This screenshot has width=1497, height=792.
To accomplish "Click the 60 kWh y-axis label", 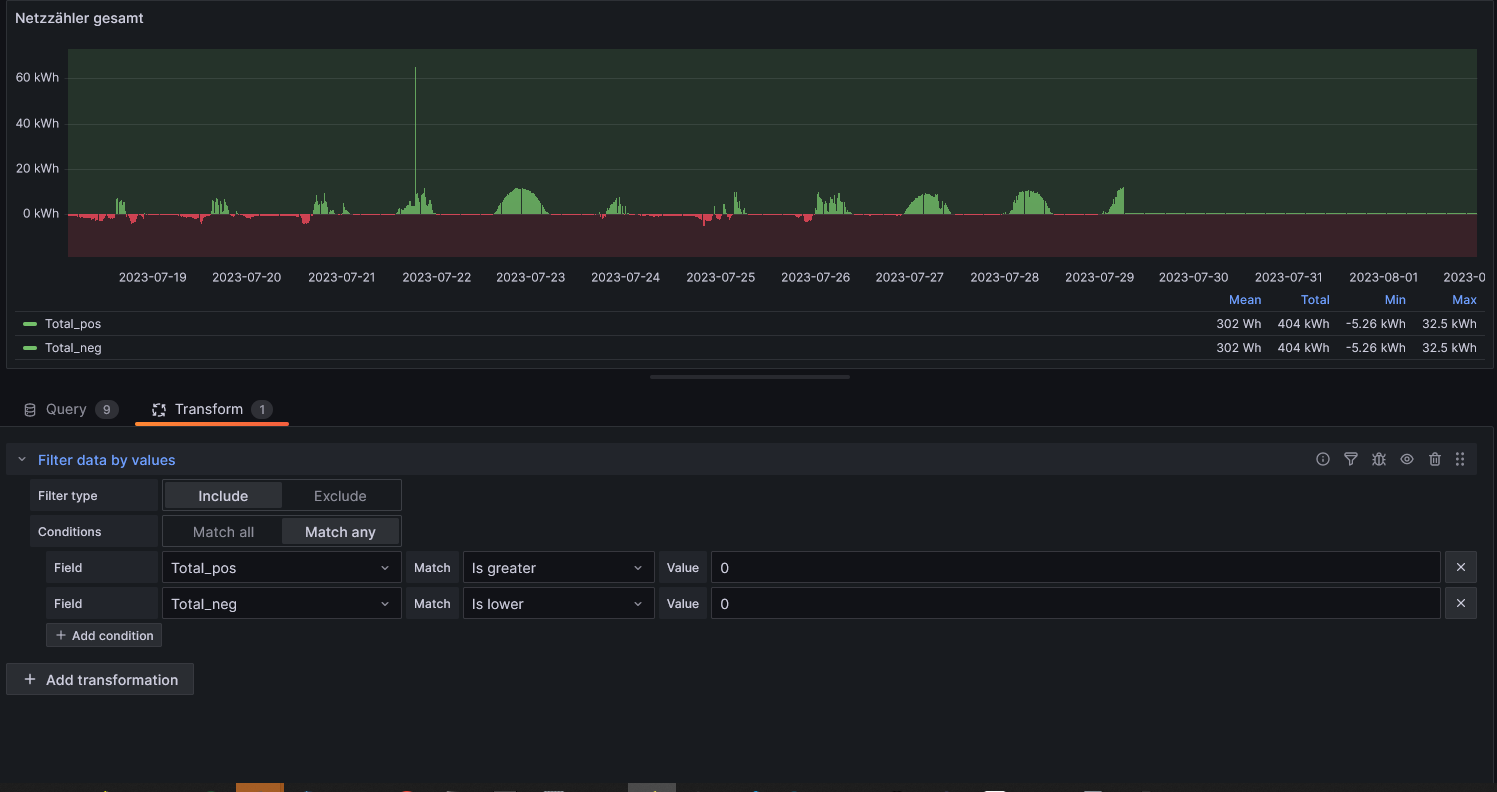I will tap(37, 77).
